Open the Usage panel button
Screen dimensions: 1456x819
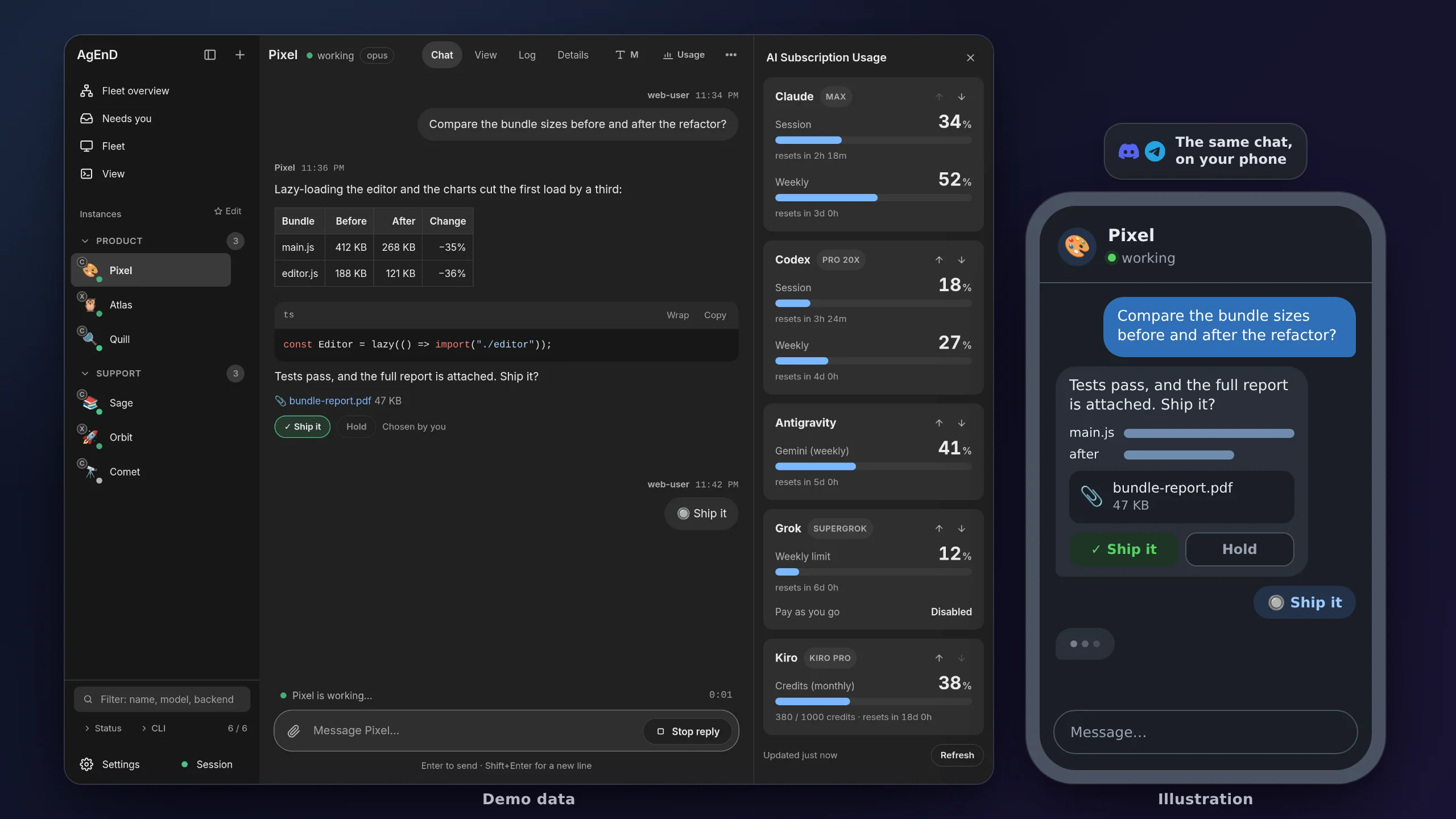click(684, 55)
